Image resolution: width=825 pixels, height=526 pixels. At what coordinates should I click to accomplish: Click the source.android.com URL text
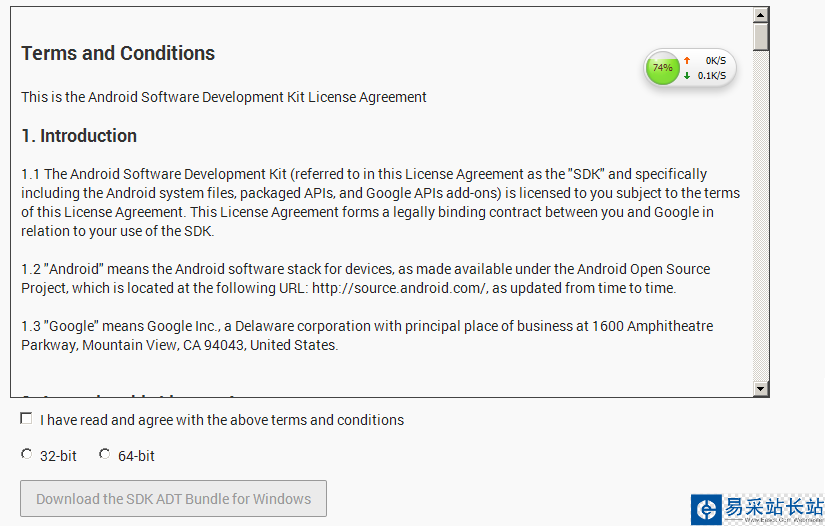(x=398, y=288)
